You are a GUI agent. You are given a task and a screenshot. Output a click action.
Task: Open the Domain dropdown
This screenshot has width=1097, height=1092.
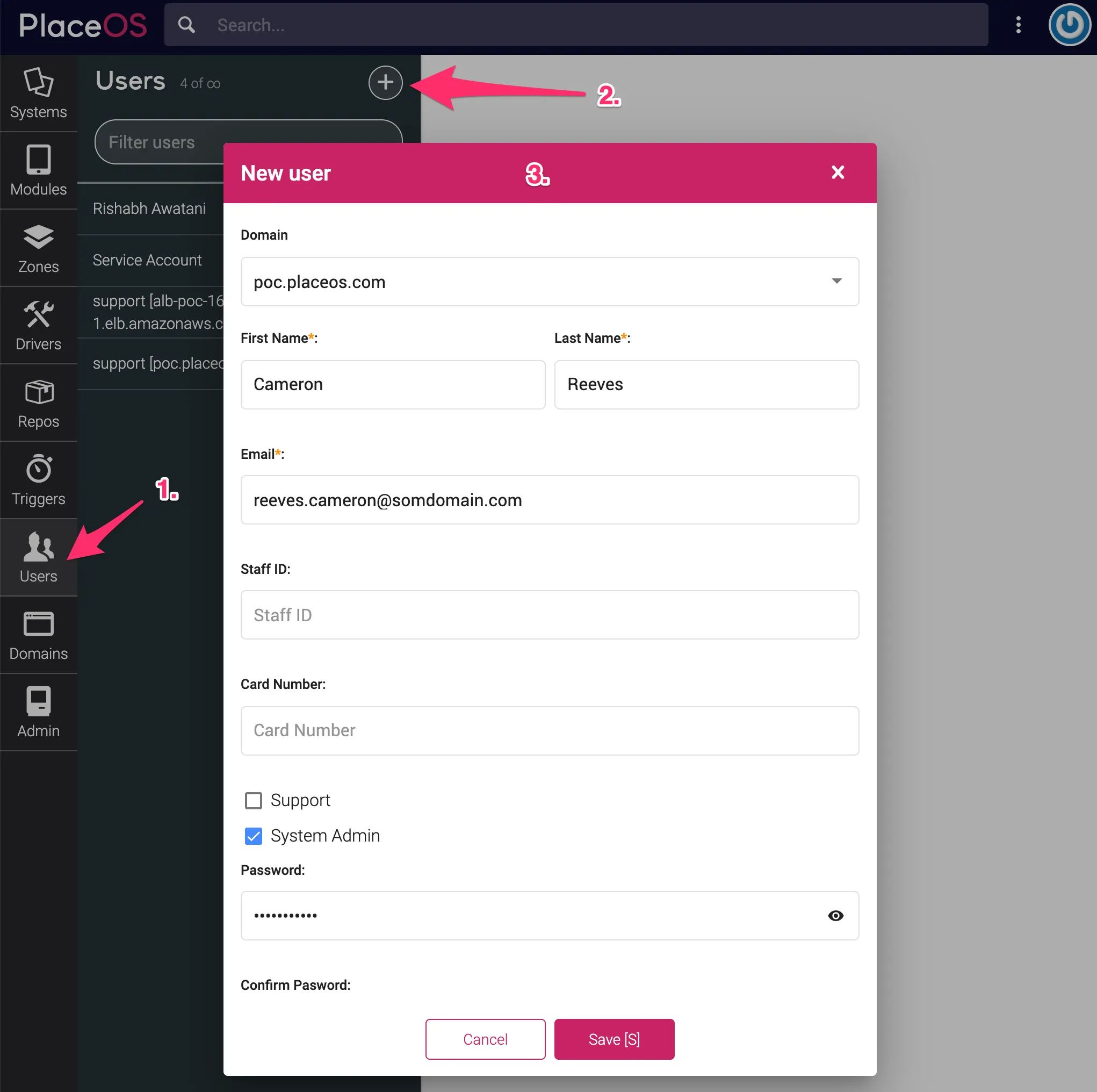pyautogui.click(x=836, y=281)
